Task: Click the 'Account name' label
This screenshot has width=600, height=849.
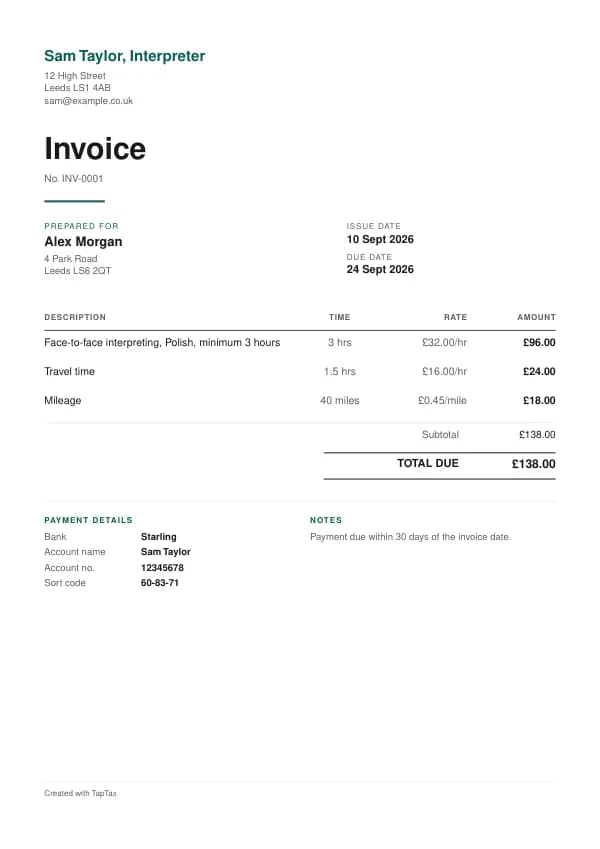Action: pos(75,552)
